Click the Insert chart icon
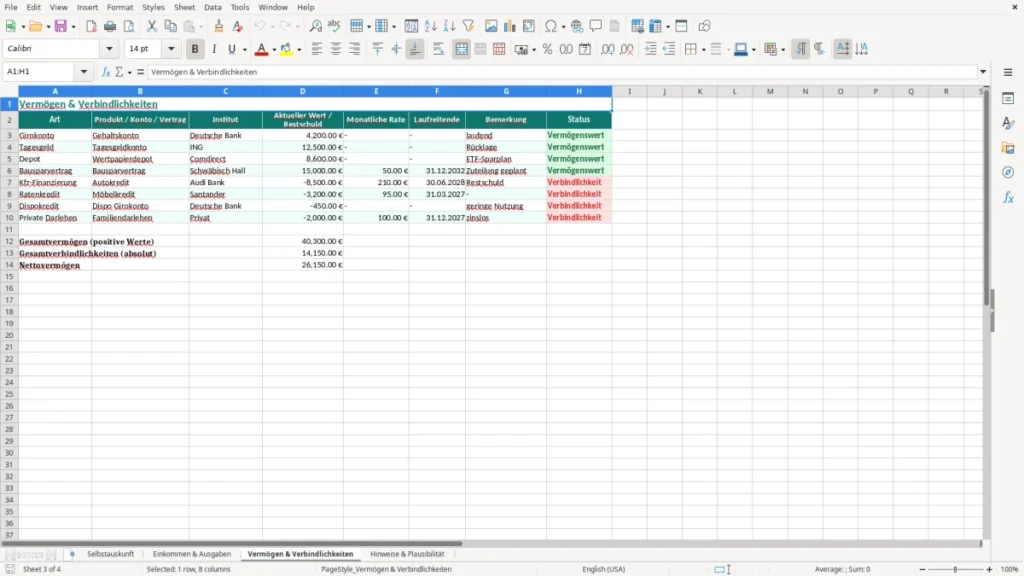Viewport: 1024px width, 576px height. coord(510,26)
